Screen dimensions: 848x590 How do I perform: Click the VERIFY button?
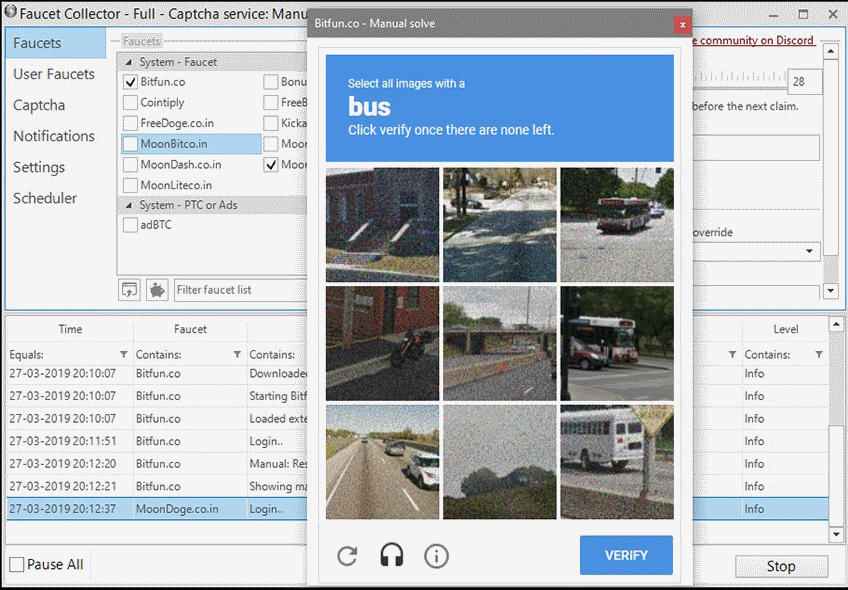(626, 555)
